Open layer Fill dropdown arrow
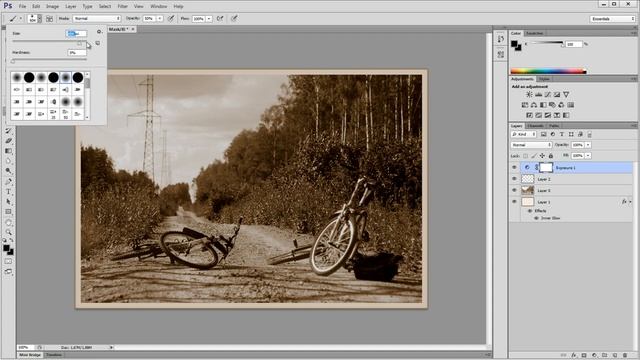The image size is (640, 360). [588, 156]
